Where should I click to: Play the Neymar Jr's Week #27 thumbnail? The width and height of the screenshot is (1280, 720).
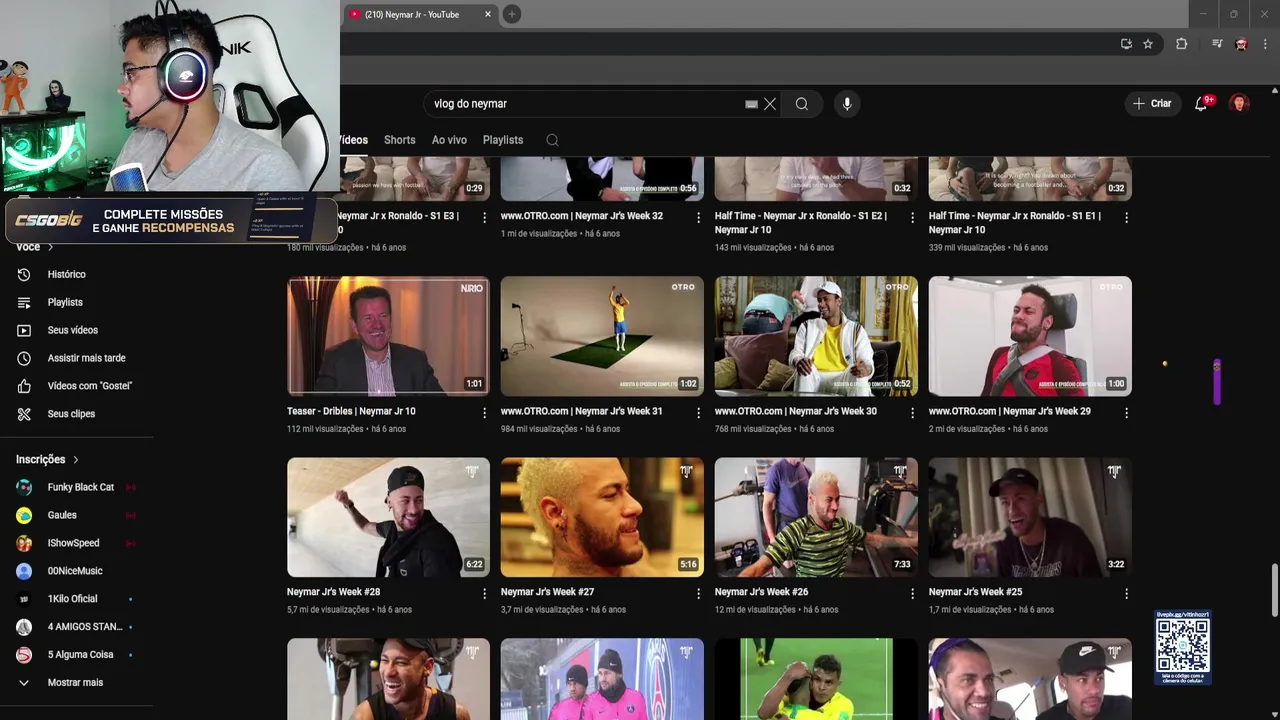602,517
